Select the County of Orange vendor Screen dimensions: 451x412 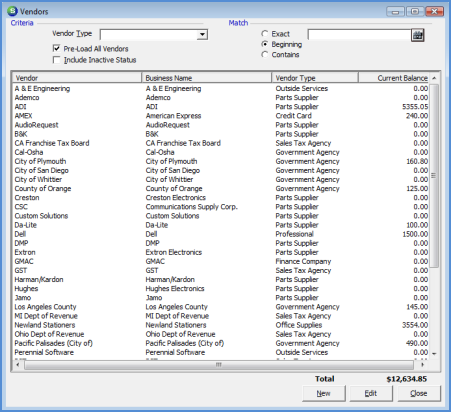pyautogui.click(x=221, y=189)
